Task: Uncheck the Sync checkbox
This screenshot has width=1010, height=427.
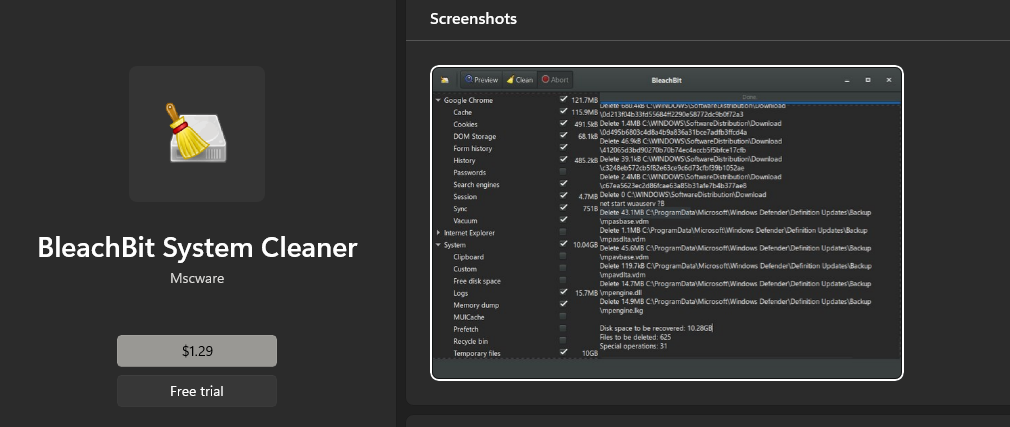Action: (x=564, y=207)
